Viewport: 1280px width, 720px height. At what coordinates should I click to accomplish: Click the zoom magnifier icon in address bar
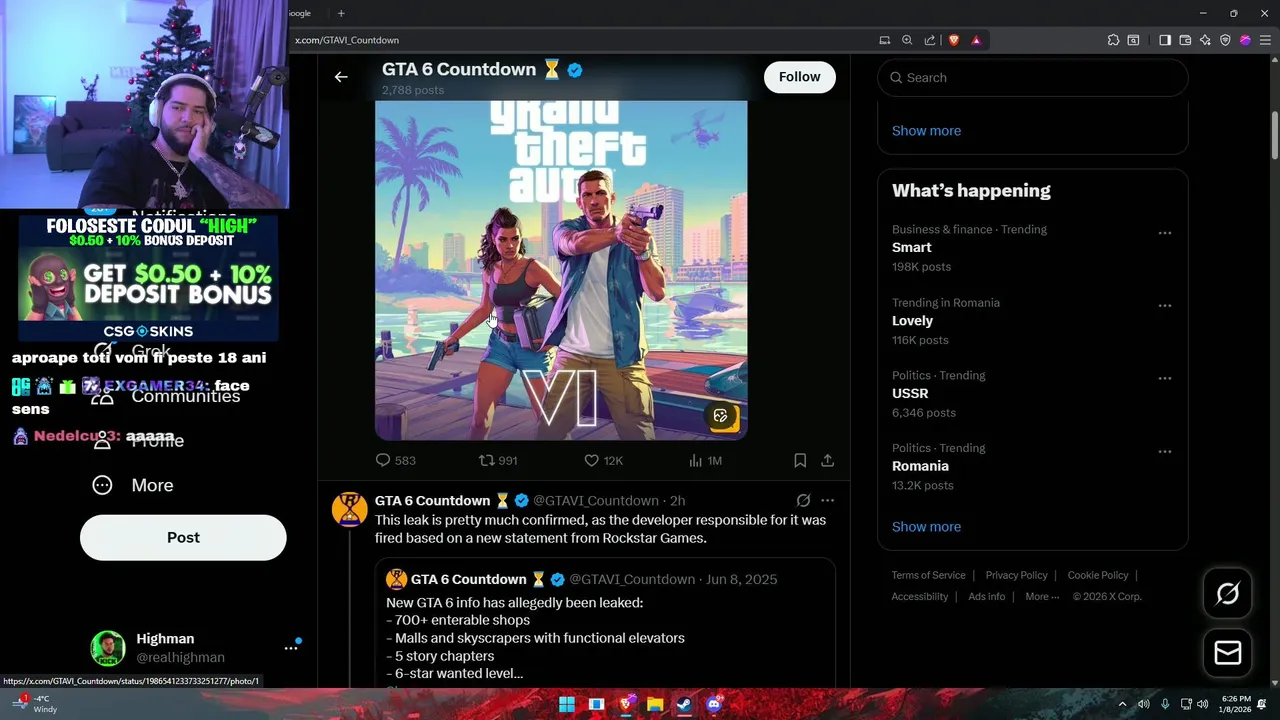(x=907, y=40)
